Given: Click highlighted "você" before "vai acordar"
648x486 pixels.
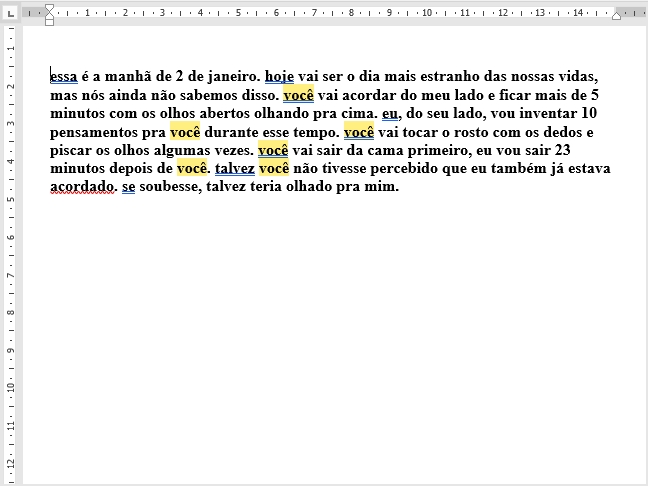Looking at the screenshot, I should tap(298, 95).
